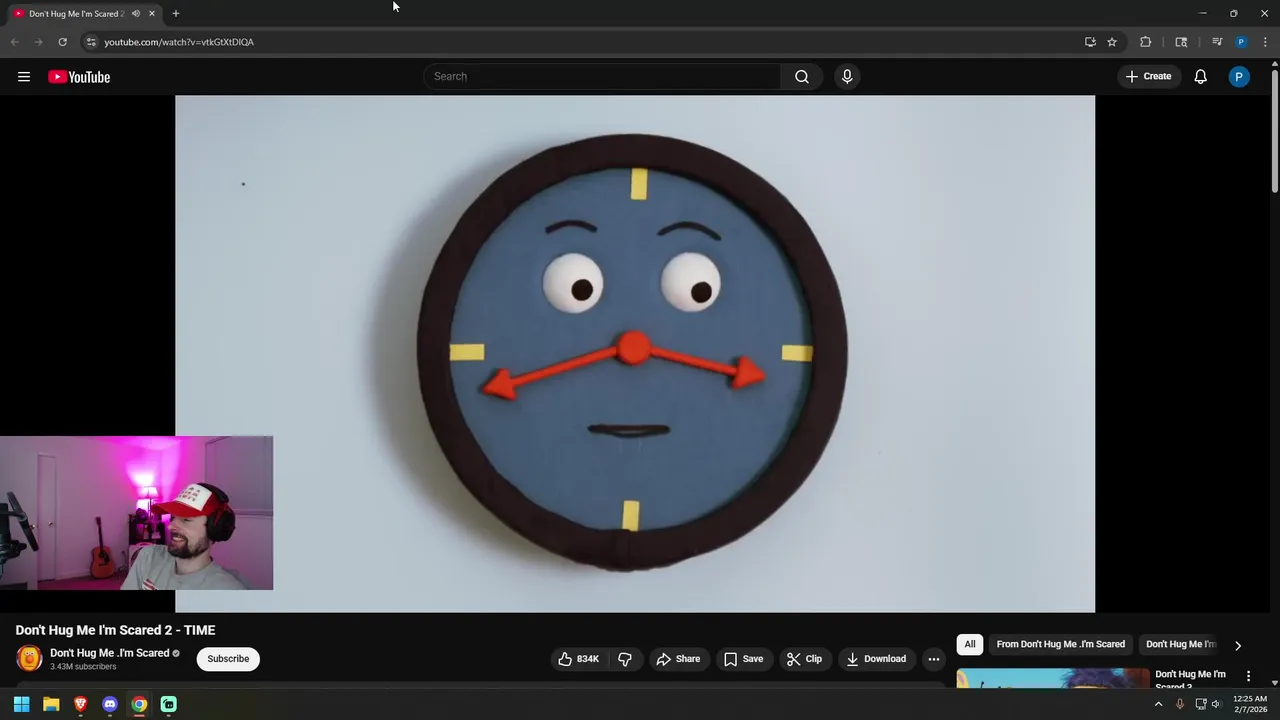Open Streamlabs from taskbar
The height and width of the screenshot is (720, 1280).
pos(169,704)
